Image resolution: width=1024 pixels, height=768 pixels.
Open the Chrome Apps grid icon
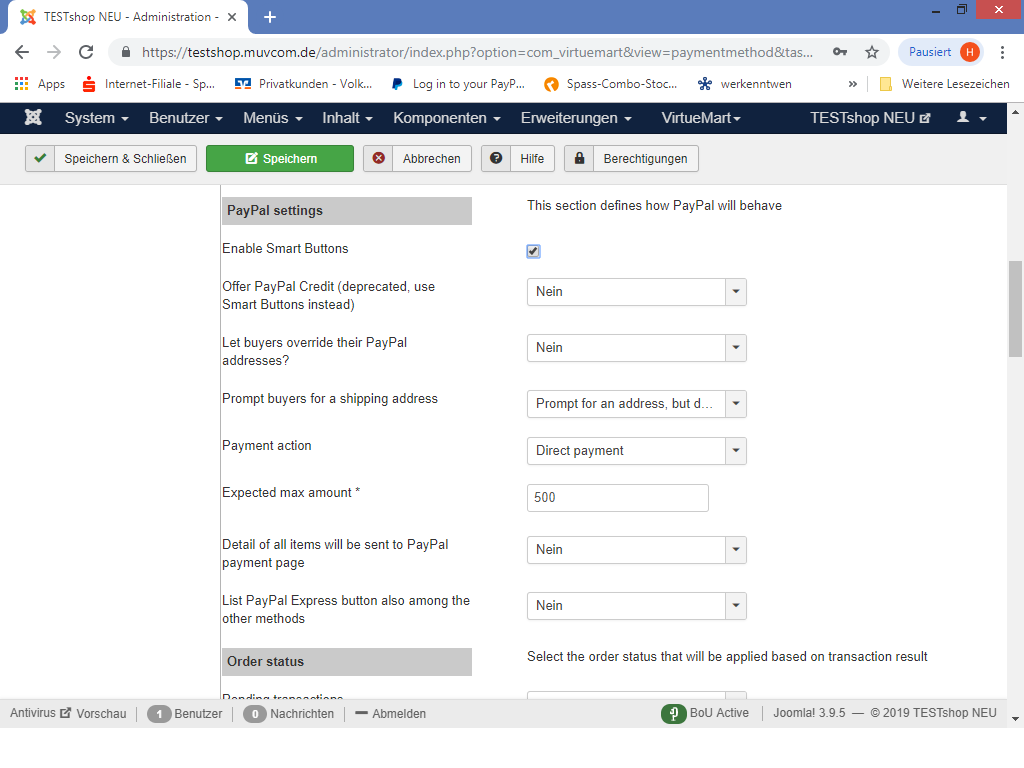(x=21, y=84)
